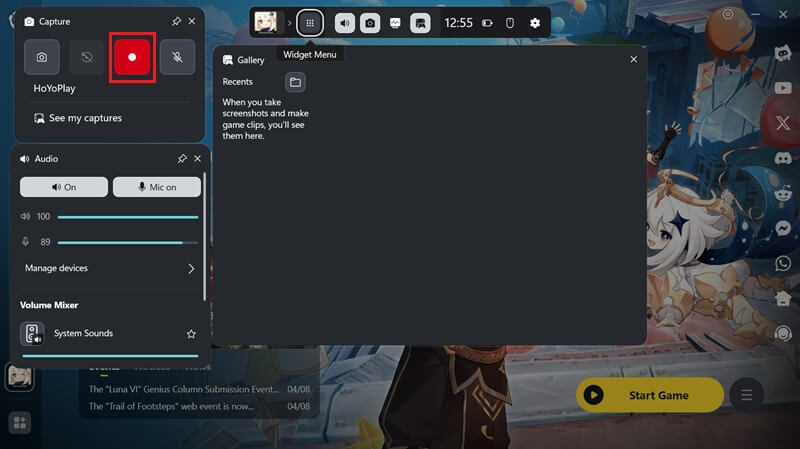This screenshot has height=449, width=800.
Task: Click the Recents label in Gallery
Action: click(x=237, y=82)
